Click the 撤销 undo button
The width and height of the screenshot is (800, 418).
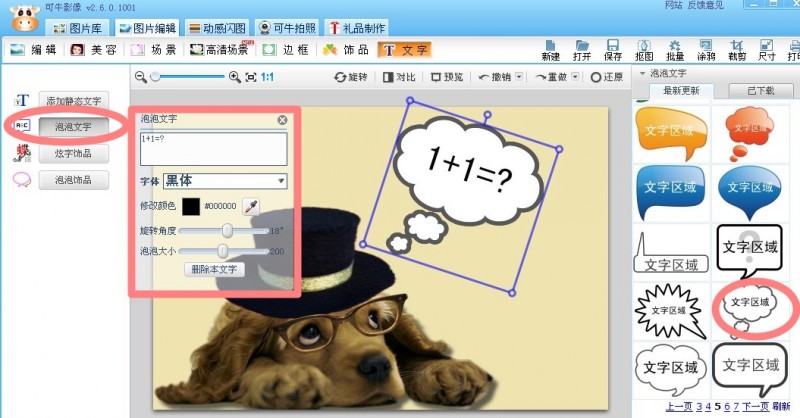point(494,77)
